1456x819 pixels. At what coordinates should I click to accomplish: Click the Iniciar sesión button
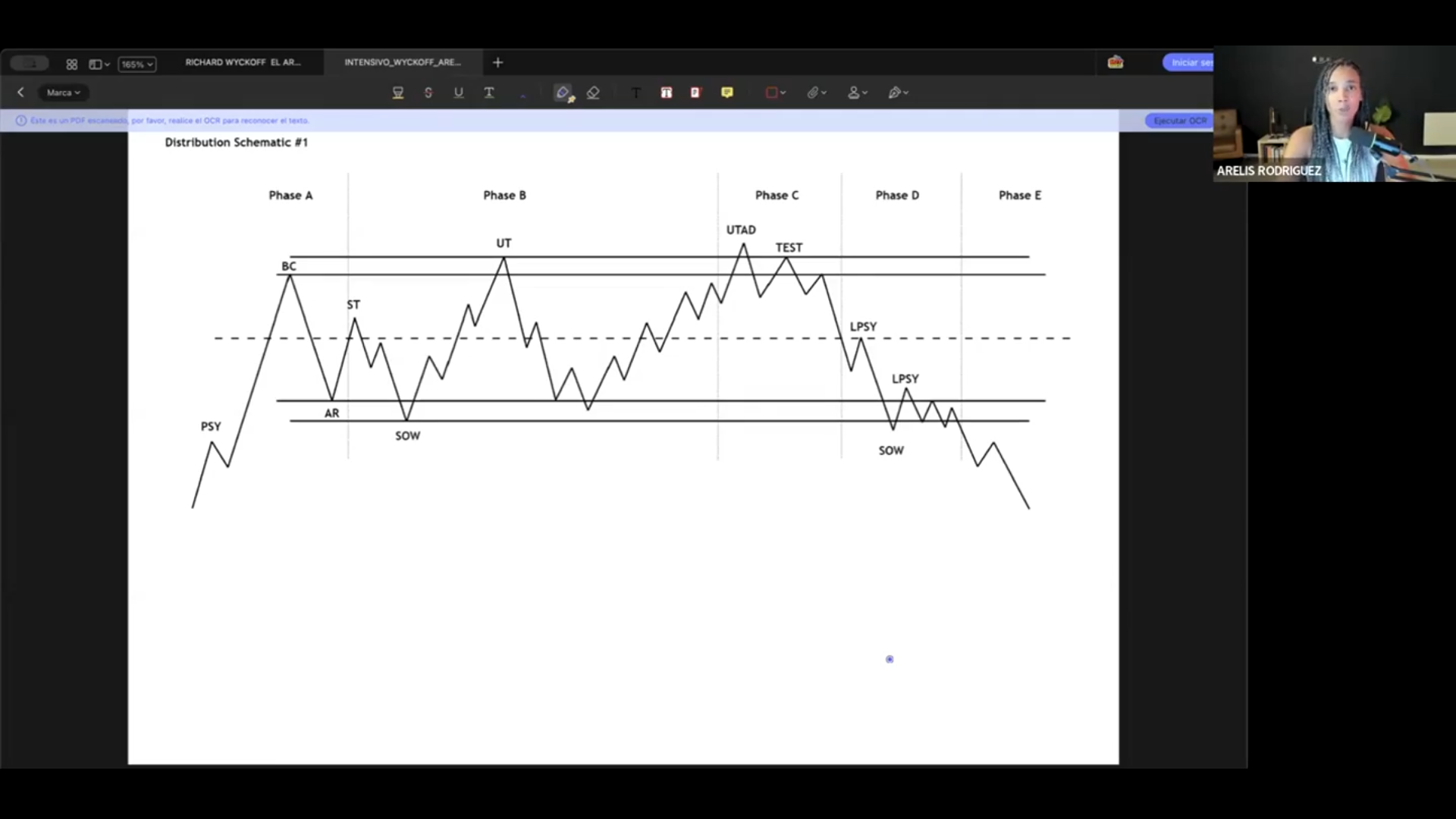coord(1189,62)
